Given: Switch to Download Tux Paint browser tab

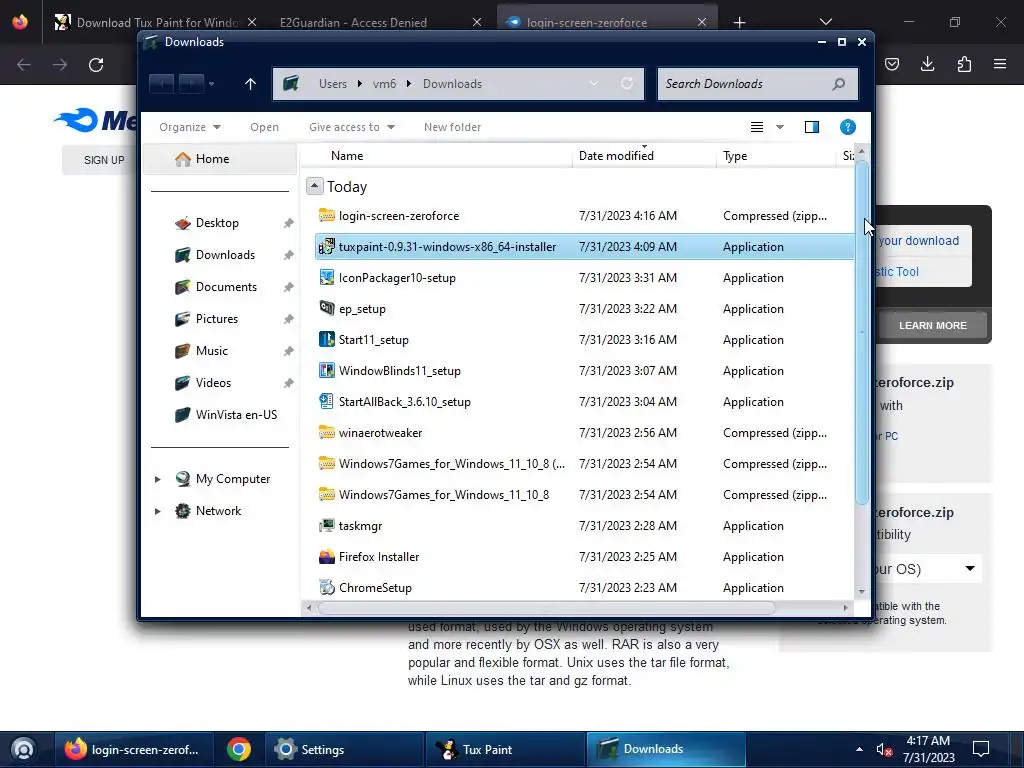Looking at the screenshot, I should (155, 22).
